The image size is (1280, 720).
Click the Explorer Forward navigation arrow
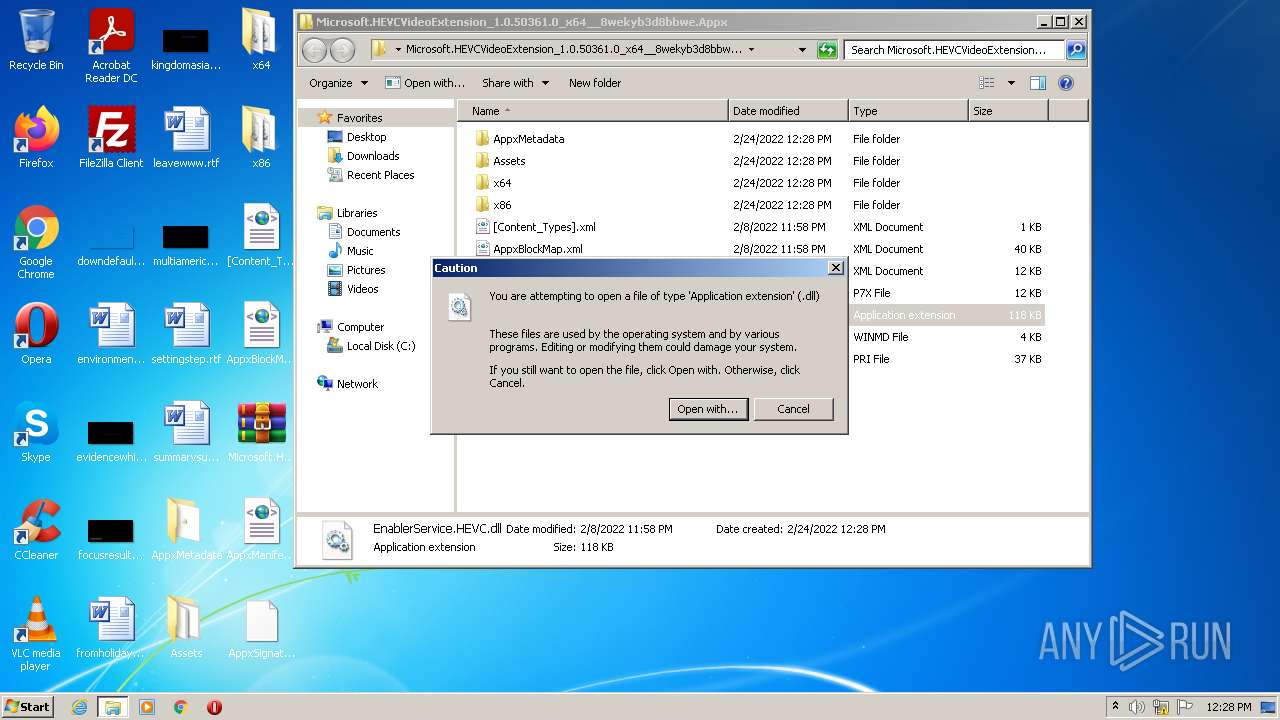pyautogui.click(x=342, y=50)
